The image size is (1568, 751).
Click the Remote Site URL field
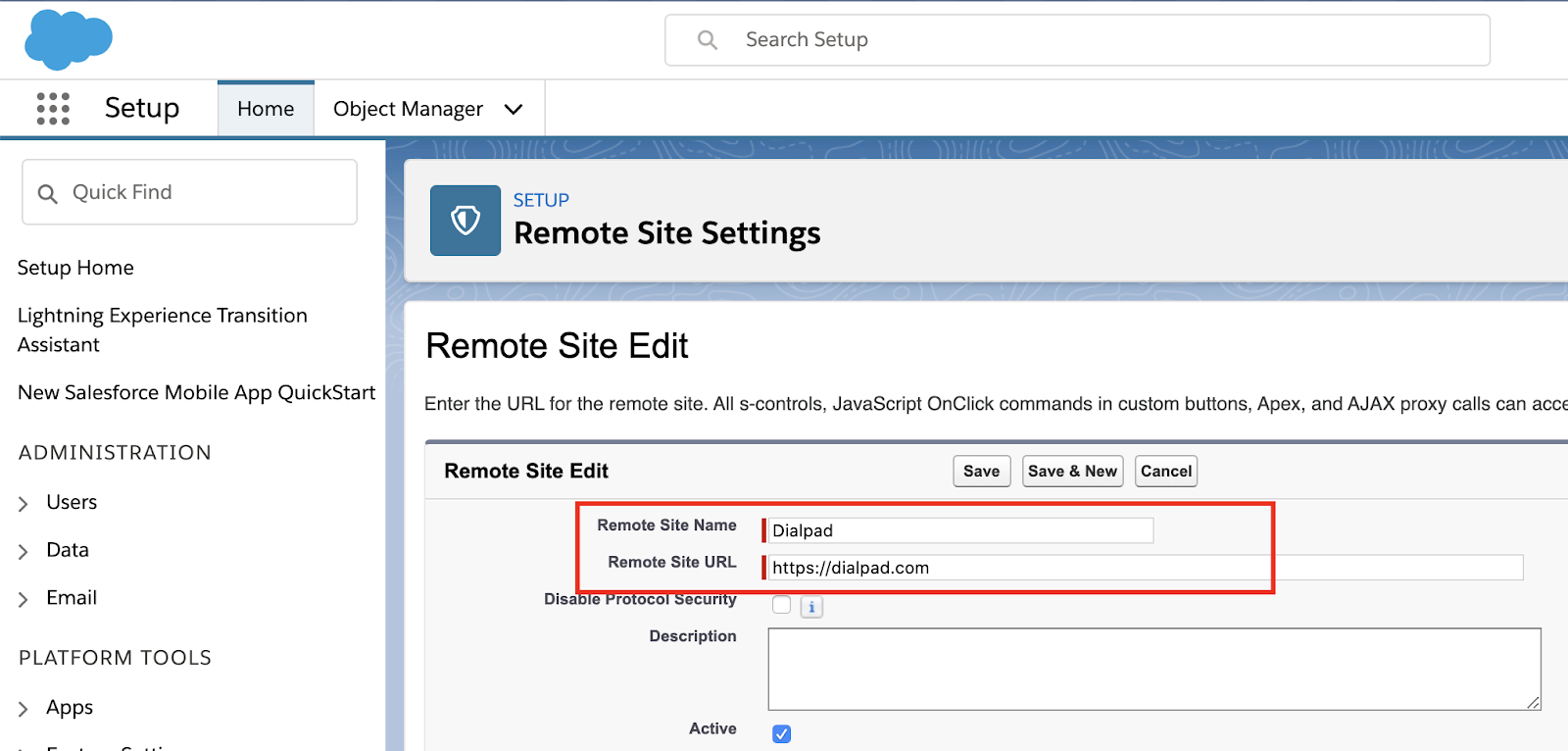click(x=1146, y=568)
